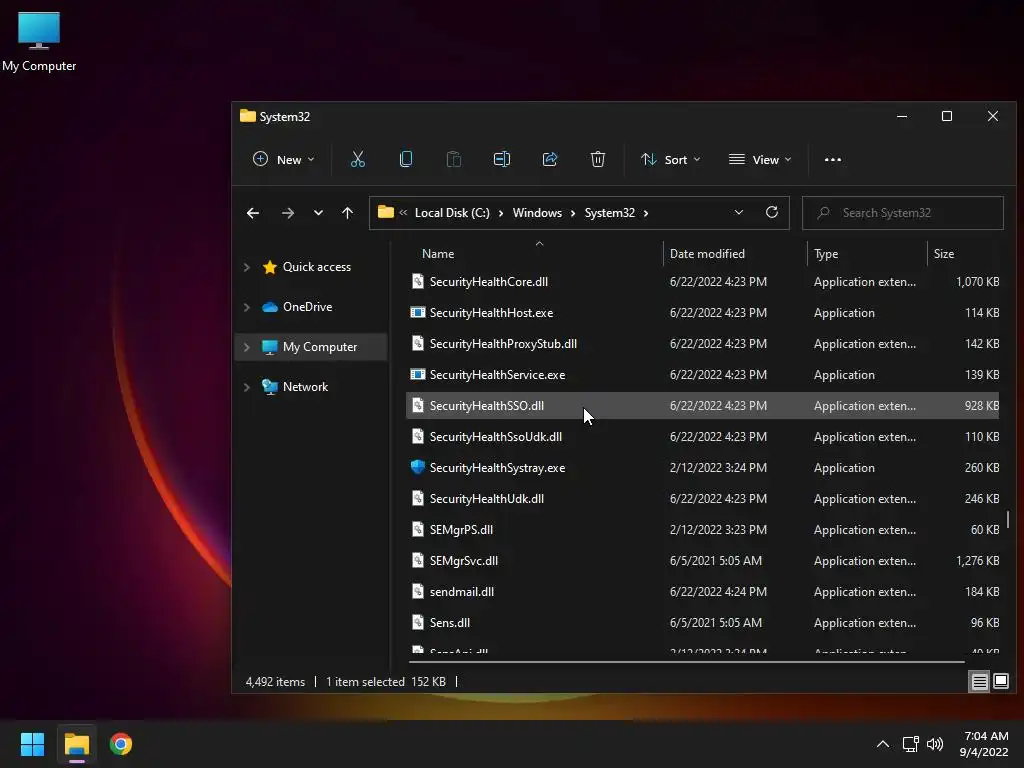The height and width of the screenshot is (768, 1024).
Task: Click the Rename icon in toolbar
Action: tap(502, 159)
